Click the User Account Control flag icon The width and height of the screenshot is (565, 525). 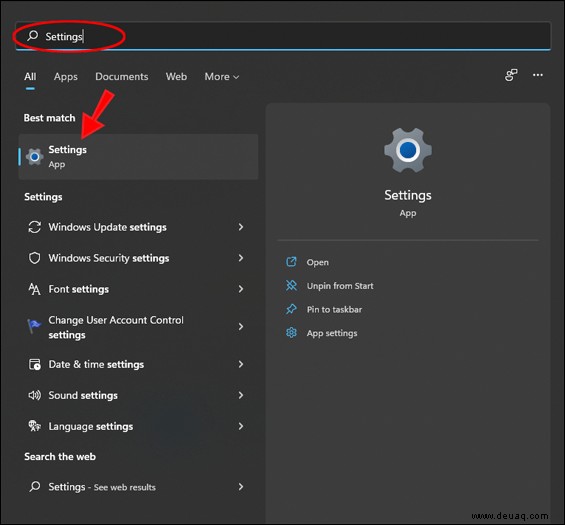click(35, 326)
